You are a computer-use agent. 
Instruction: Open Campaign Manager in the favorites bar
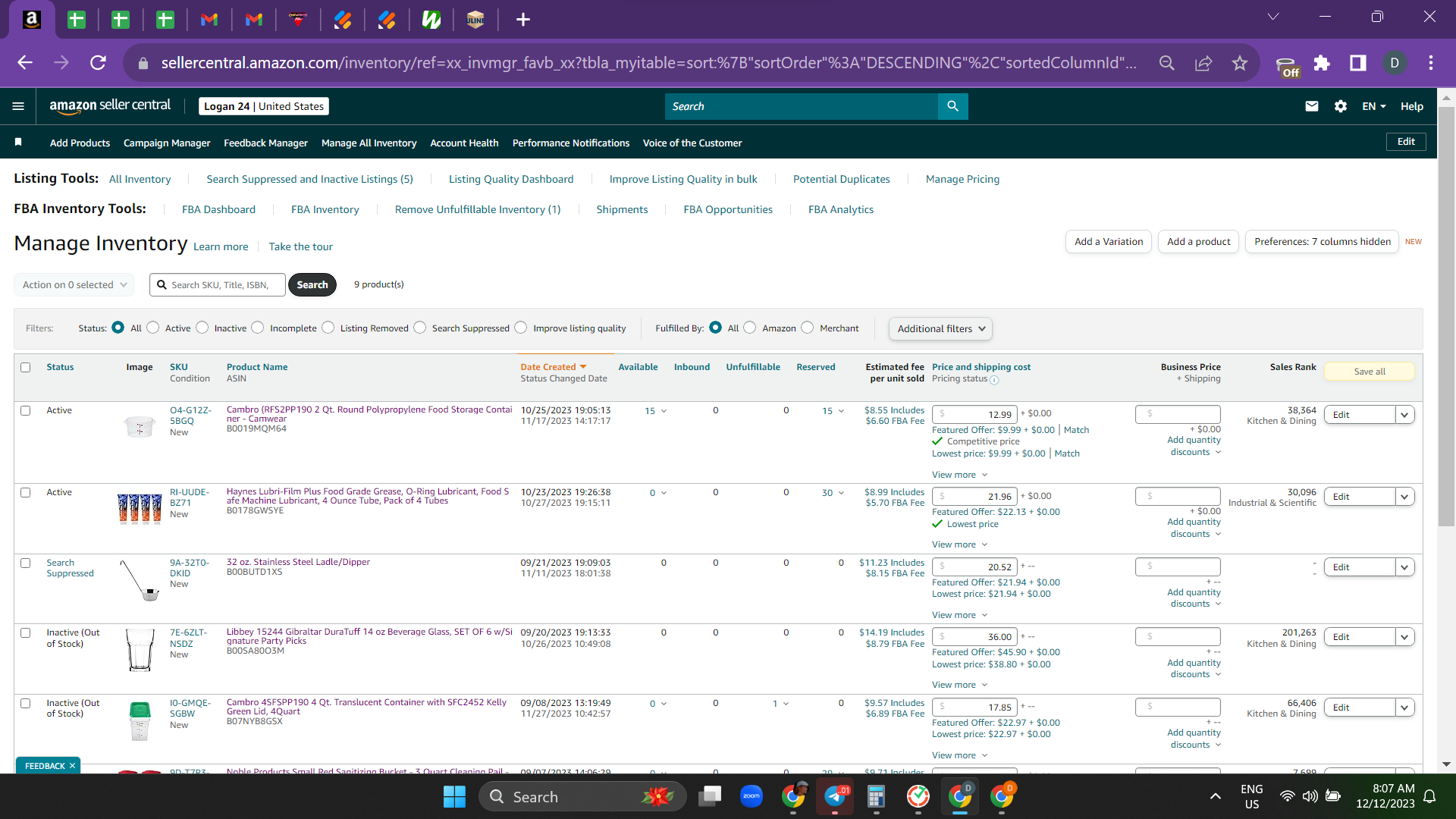167,143
